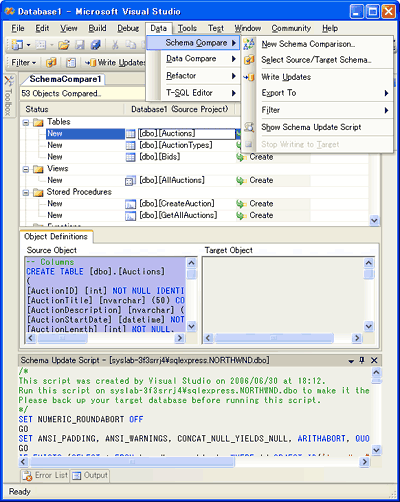The width and height of the screenshot is (400, 502).
Task: Open Schema Update Script panel options dropdown
Action: point(351,361)
